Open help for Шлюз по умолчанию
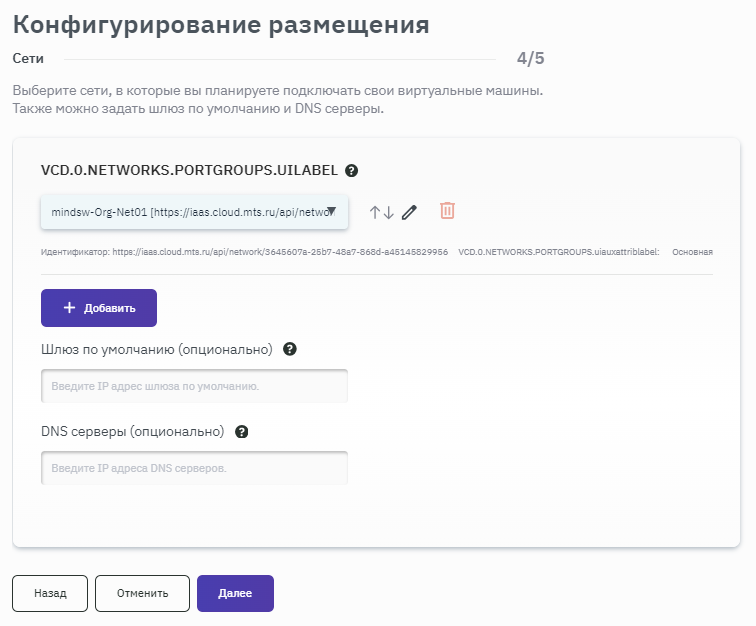The height and width of the screenshot is (626, 756). point(290,349)
